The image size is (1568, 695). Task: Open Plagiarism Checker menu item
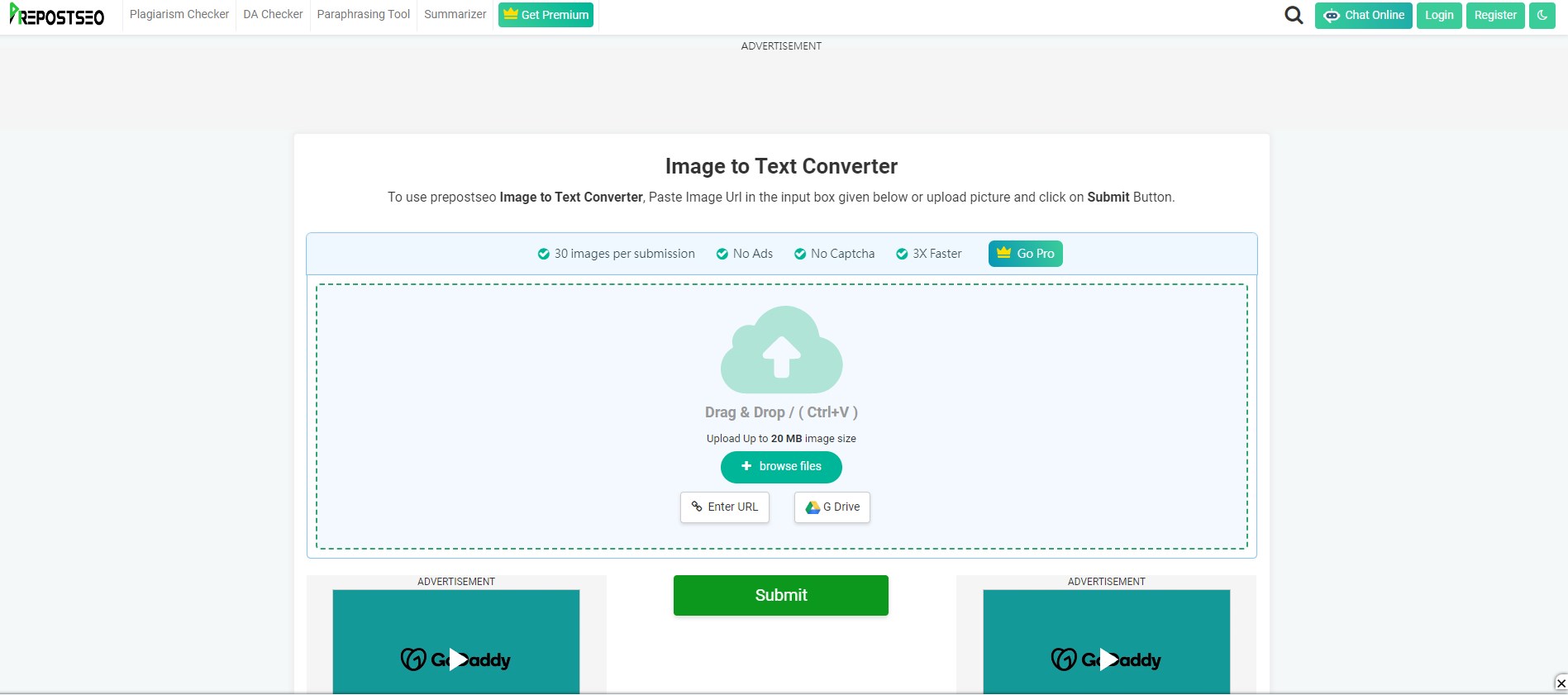179,15
